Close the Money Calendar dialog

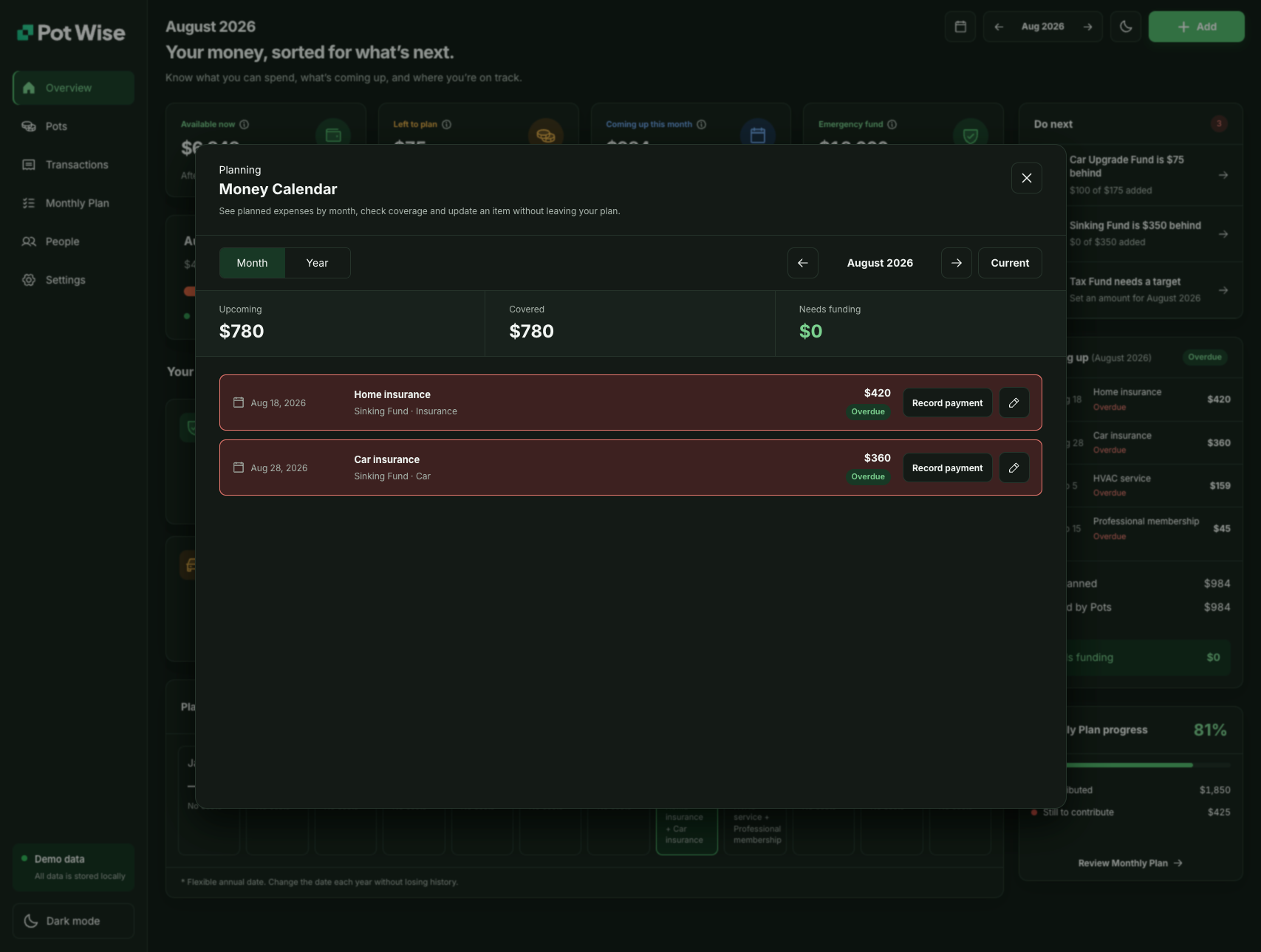pos(1026,178)
